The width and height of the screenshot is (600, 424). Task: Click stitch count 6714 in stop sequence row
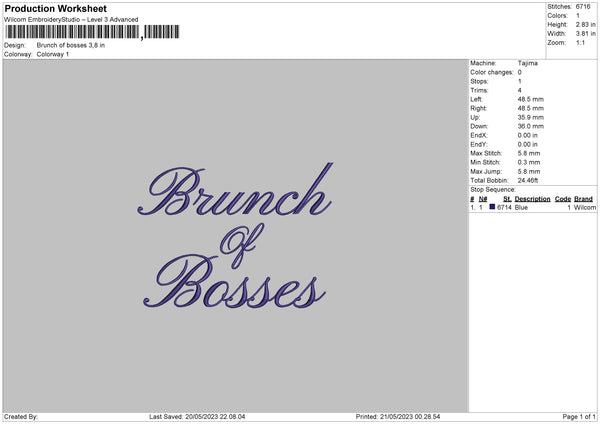504,207
